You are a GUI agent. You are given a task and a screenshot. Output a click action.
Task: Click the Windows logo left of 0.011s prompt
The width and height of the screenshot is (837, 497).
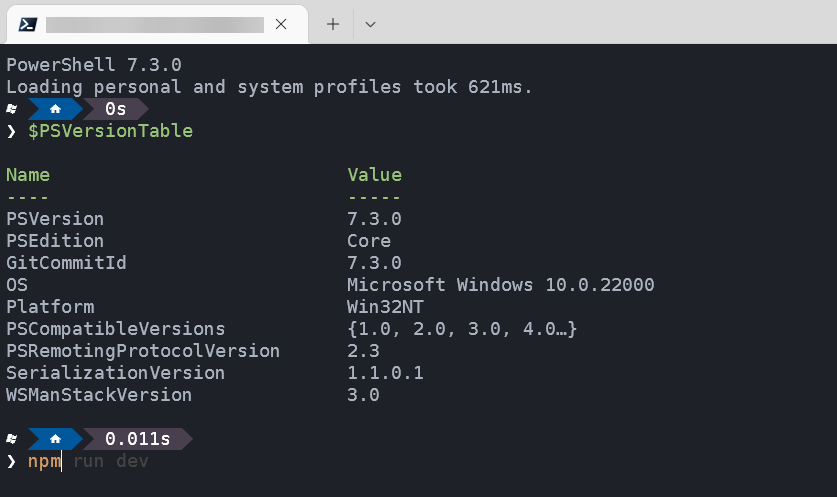pyautogui.click(x=11, y=439)
